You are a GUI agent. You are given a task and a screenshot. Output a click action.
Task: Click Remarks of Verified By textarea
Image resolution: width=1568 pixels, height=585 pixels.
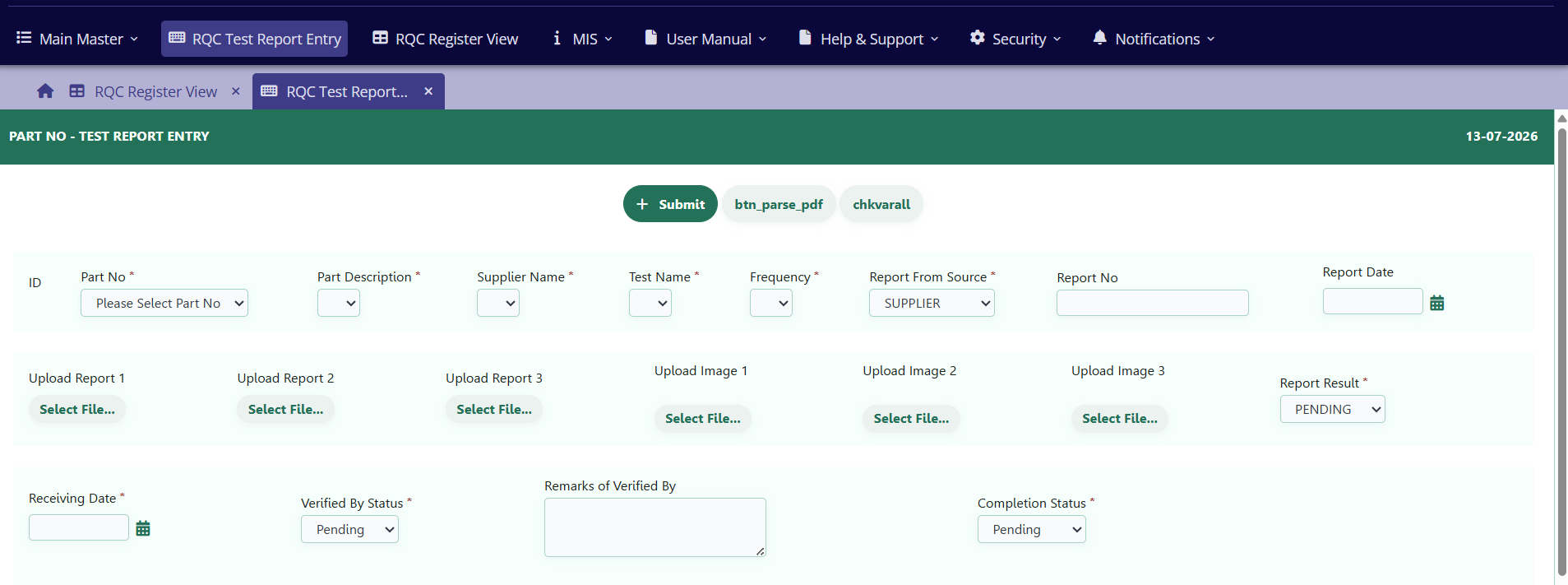(655, 527)
